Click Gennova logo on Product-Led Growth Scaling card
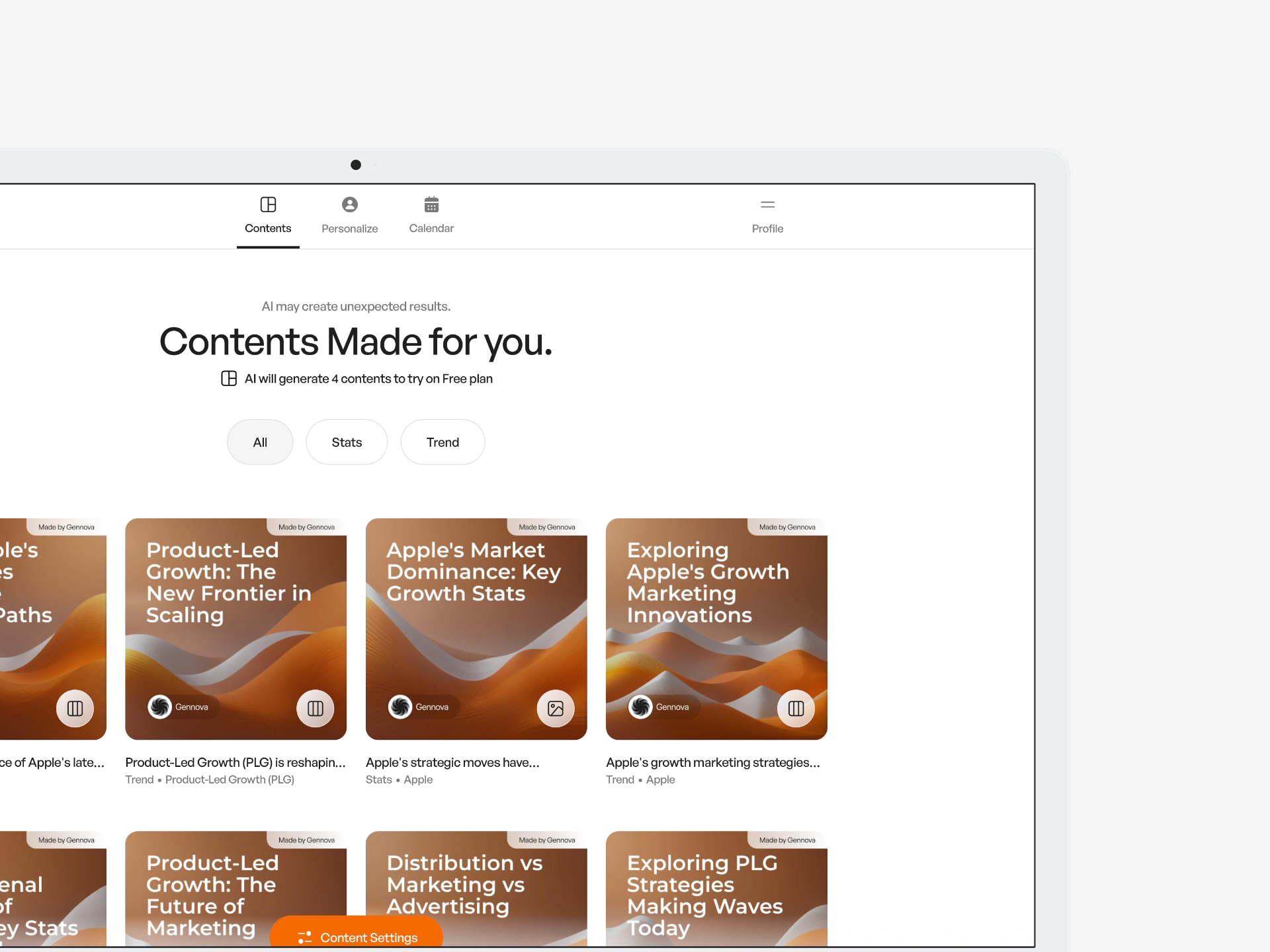This screenshot has width=1270, height=952. coord(160,707)
